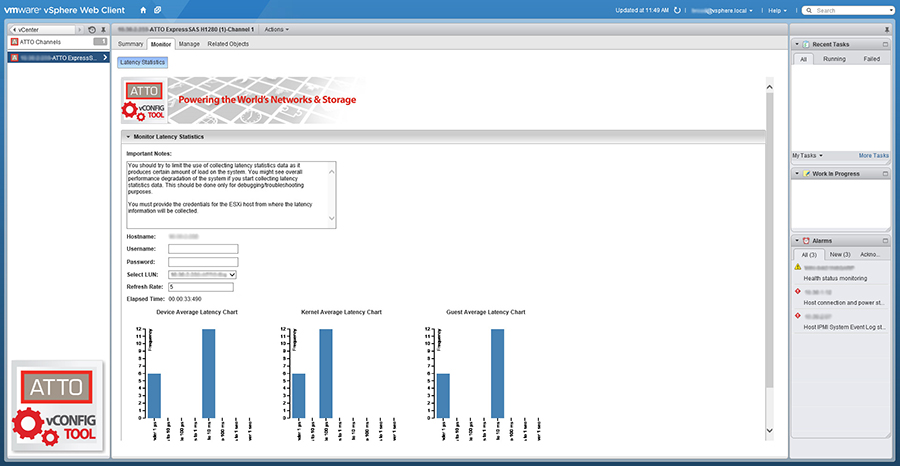
Task: Show Failed tasks tab
Action: pos(871,59)
